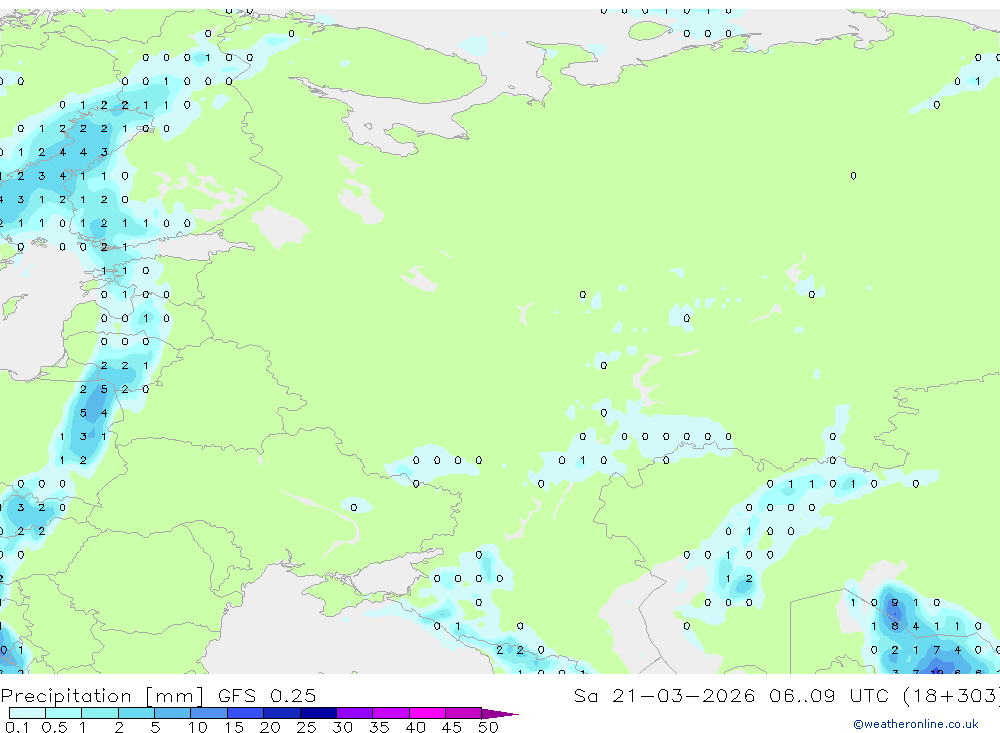
Task: Click legend label '20'
Action: (x=270, y=727)
